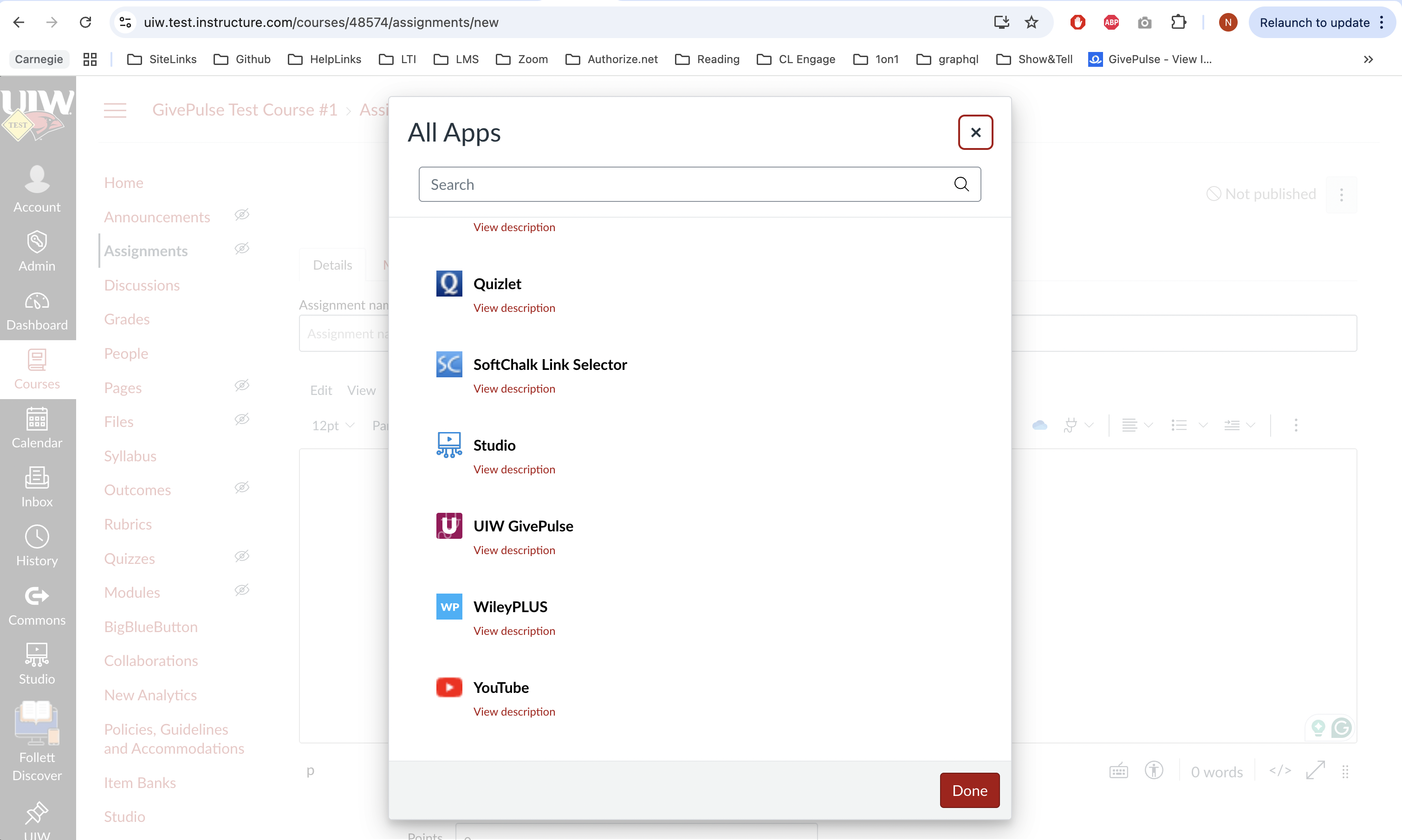Open the keyboard shortcuts icon below editor
This screenshot has width=1402, height=840.
pos(1118,771)
